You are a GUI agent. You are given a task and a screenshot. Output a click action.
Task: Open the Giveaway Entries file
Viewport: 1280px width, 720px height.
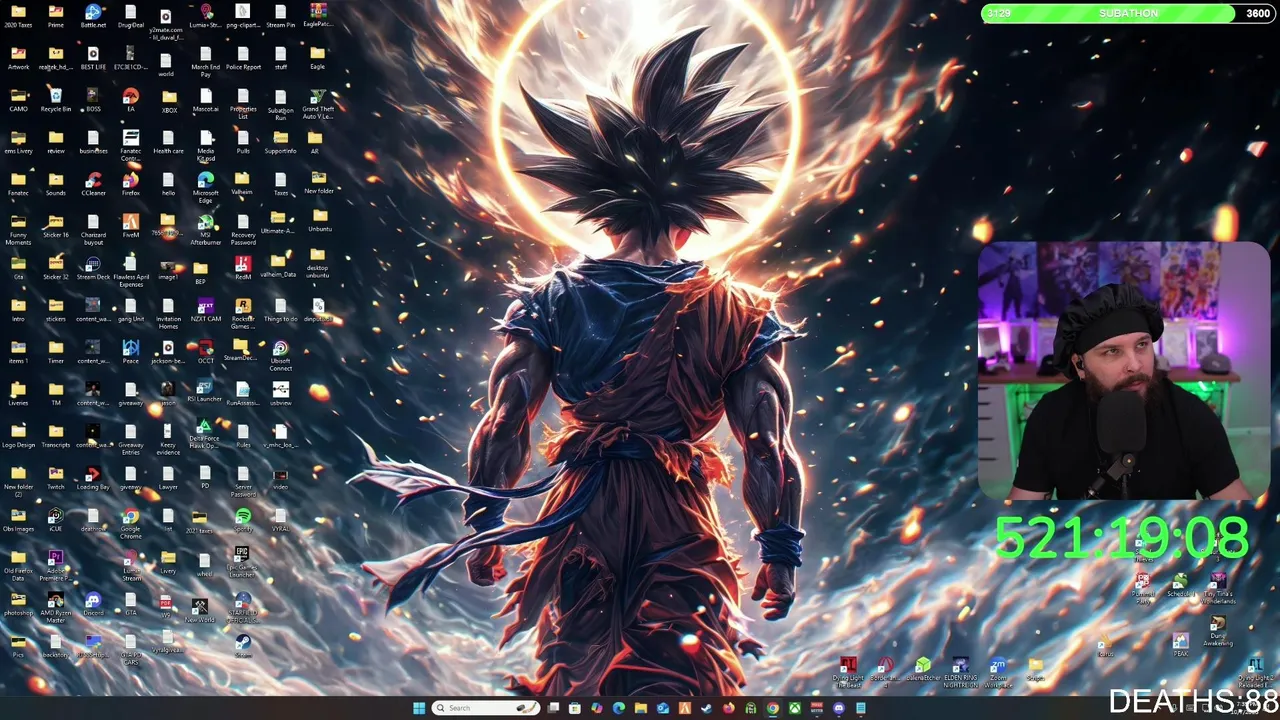(131, 439)
